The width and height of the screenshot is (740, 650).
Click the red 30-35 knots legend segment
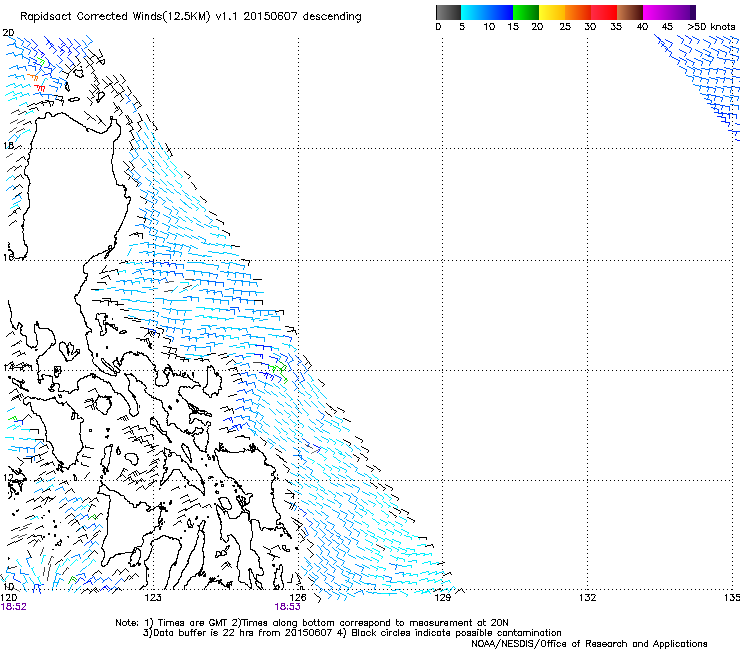coord(604,12)
